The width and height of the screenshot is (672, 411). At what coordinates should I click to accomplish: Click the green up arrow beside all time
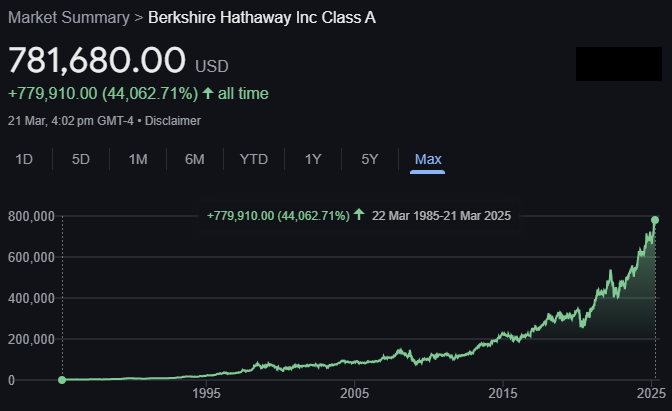[x=208, y=93]
